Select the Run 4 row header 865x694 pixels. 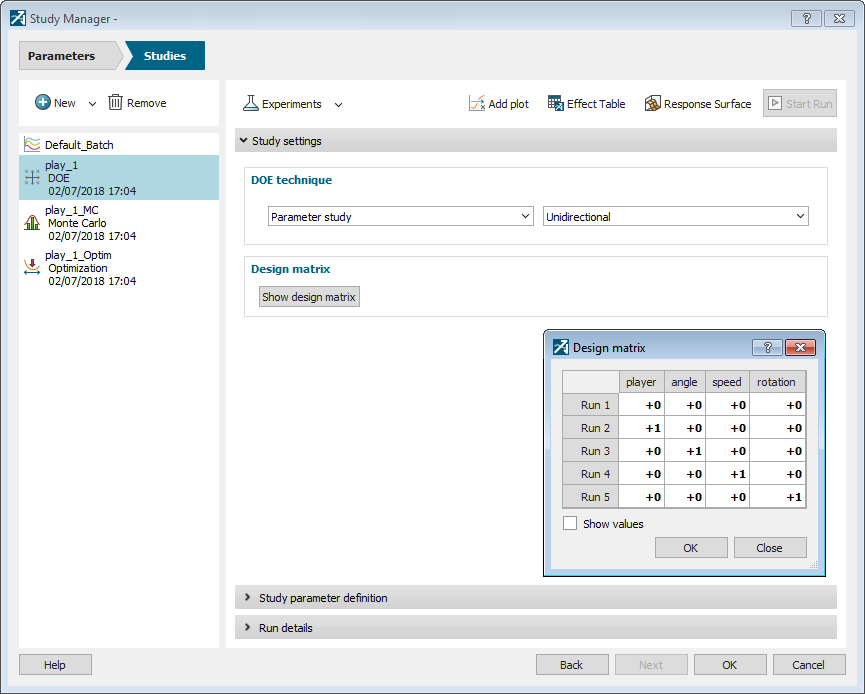(x=591, y=474)
